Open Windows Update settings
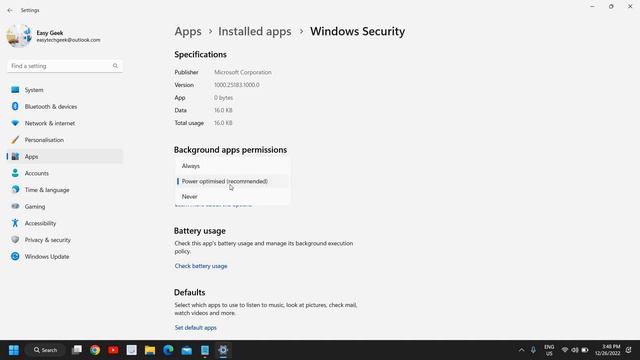 click(x=65, y=257)
